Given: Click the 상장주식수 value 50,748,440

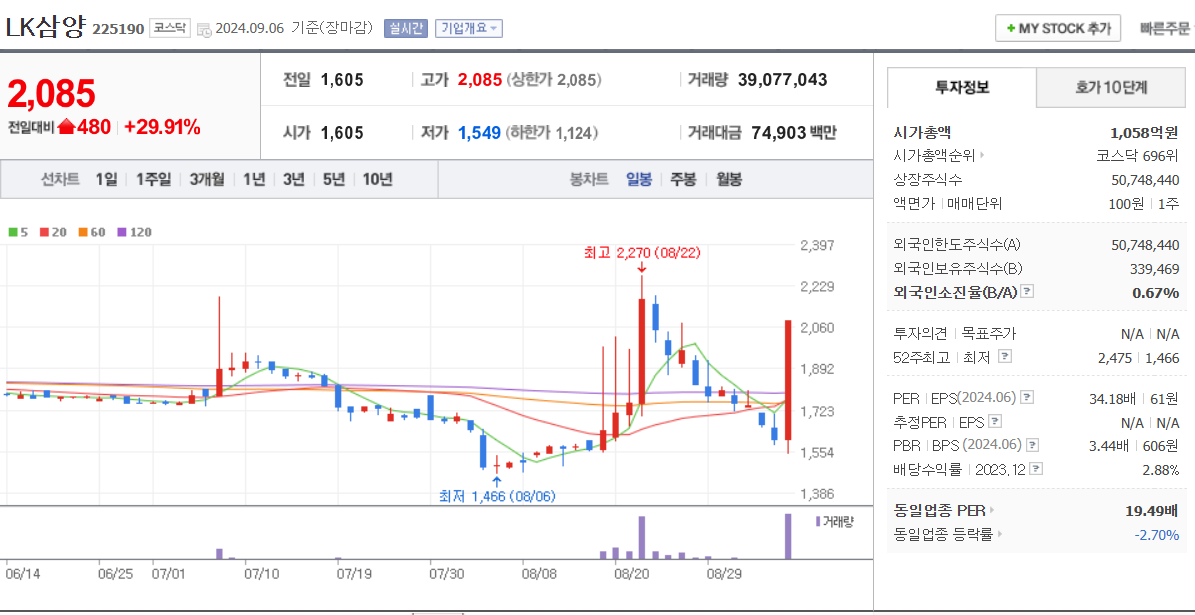Looking at the screenshot, I should [1145, 180].
